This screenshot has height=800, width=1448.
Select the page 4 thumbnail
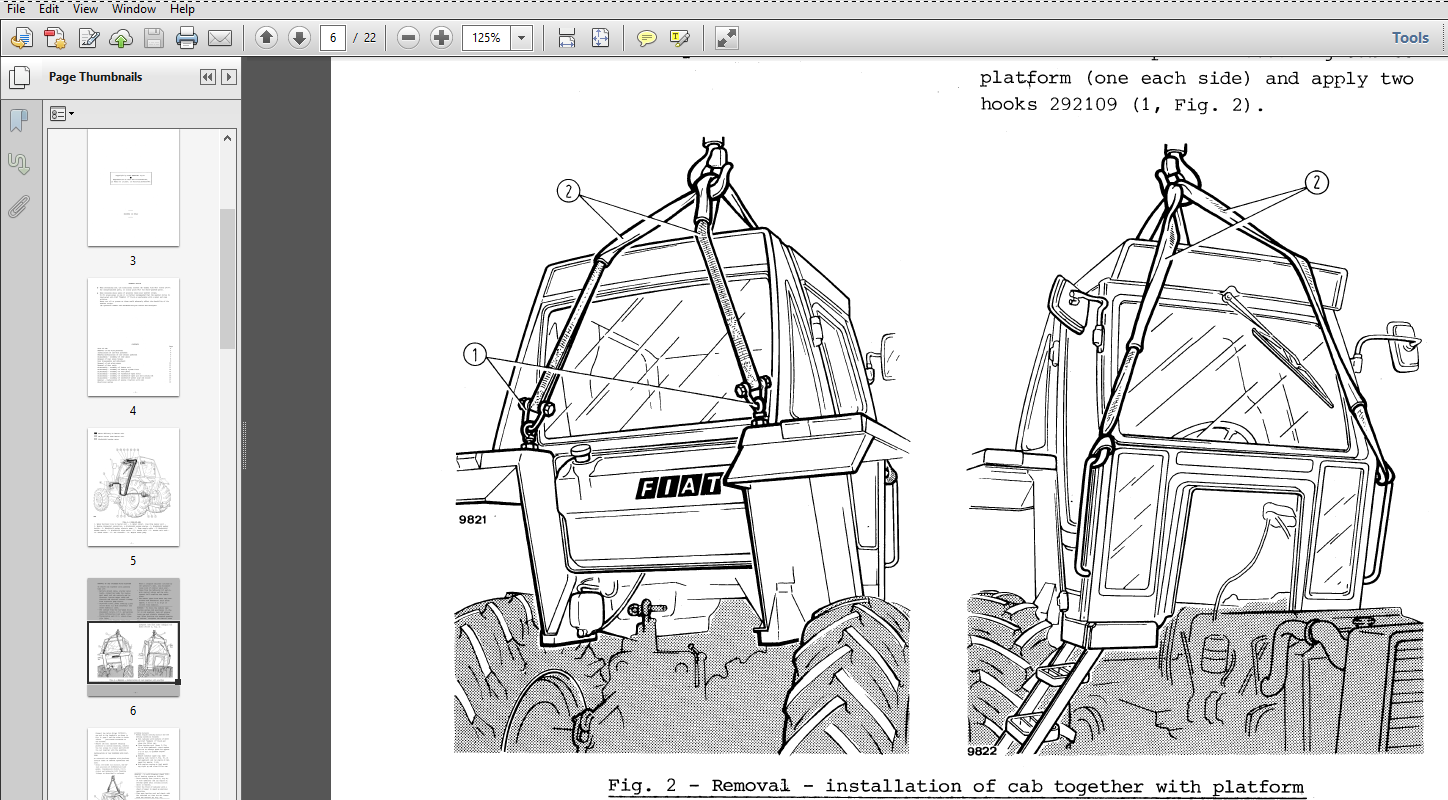[x=133, y=337]
